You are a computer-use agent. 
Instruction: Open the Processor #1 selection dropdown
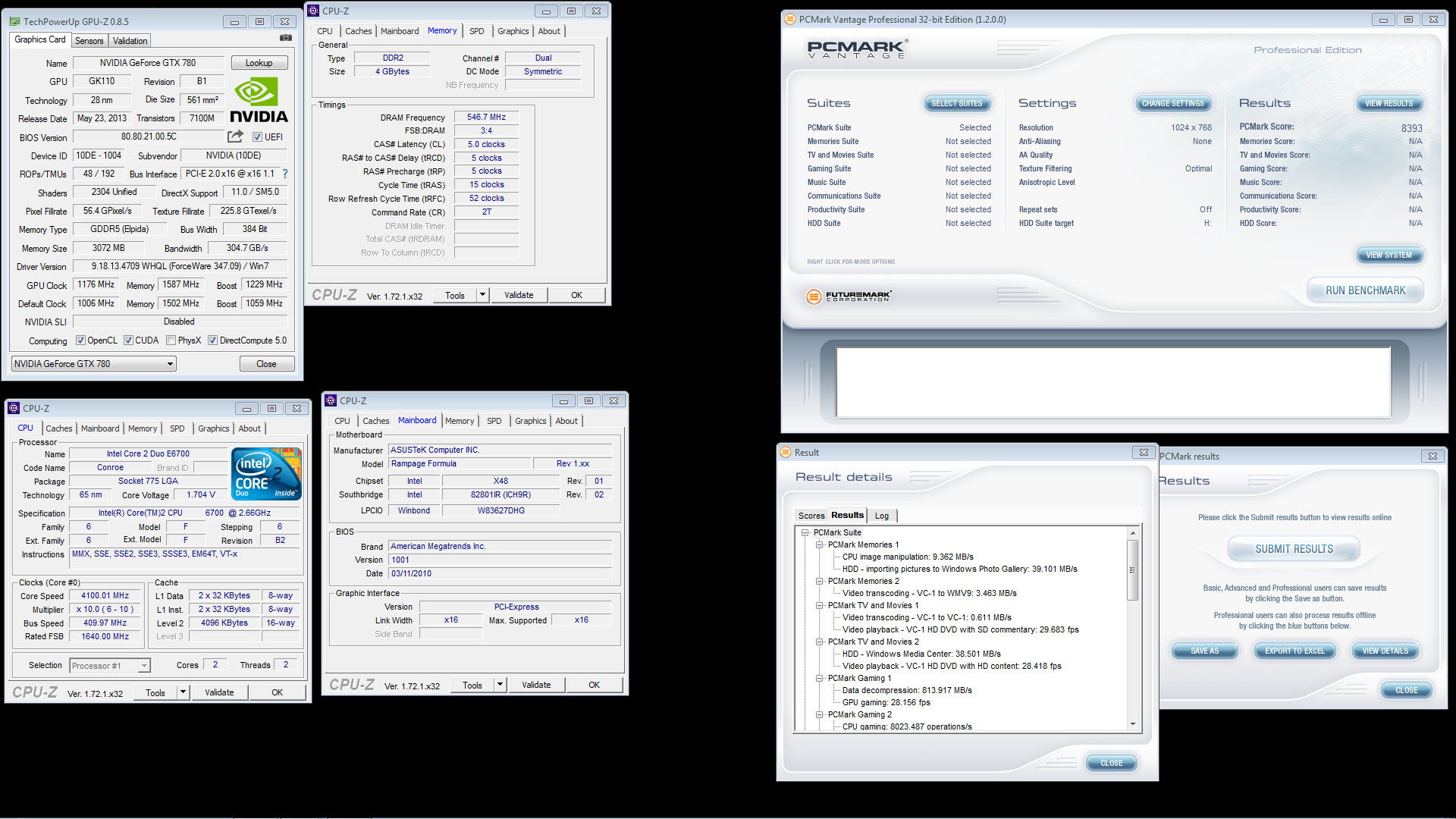click(x=111, y=666)
